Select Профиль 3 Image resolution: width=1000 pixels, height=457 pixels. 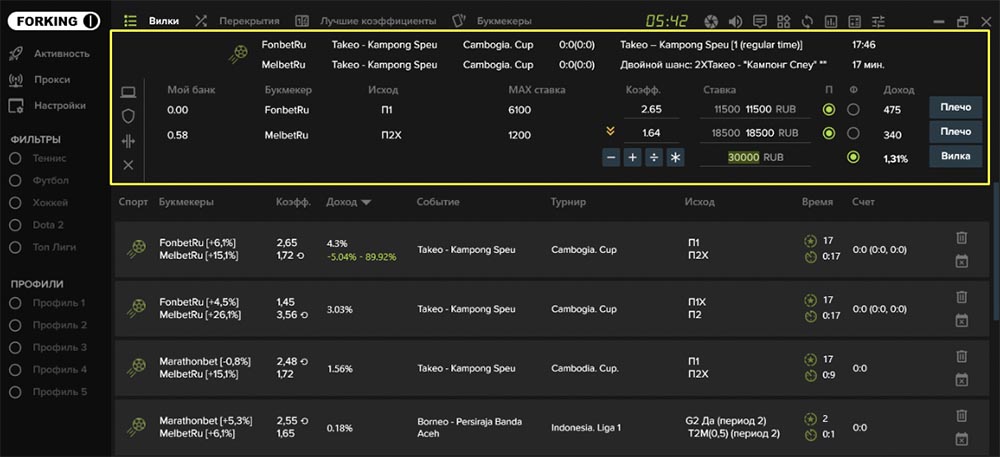[x=16, y=347]
